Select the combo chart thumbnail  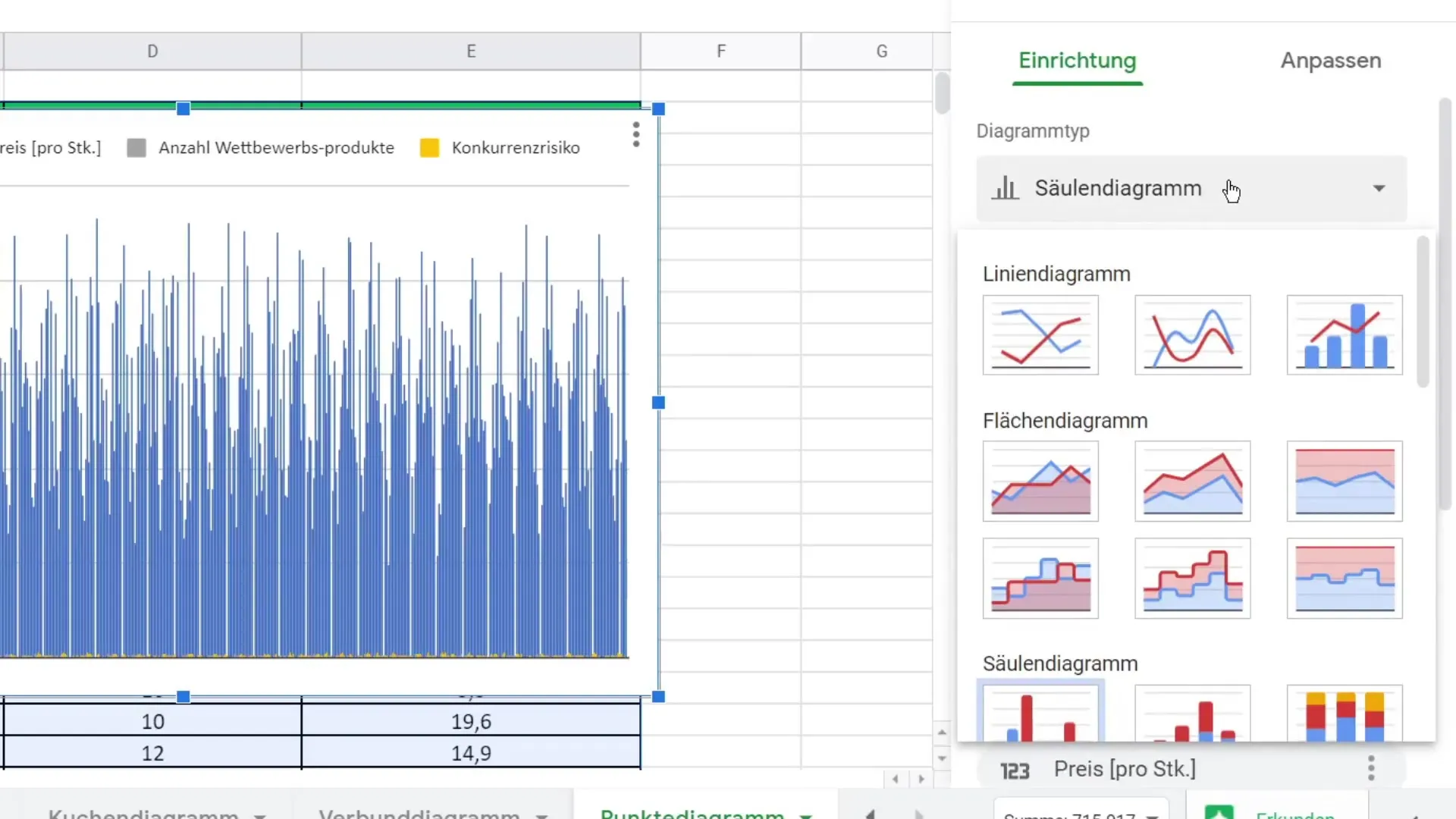1345,335
